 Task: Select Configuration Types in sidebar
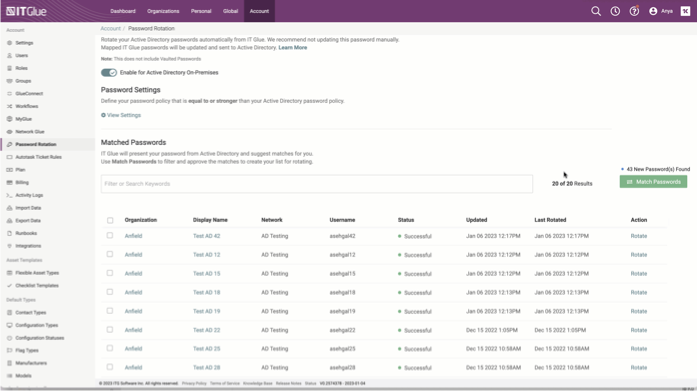click(x=36, y=325)
